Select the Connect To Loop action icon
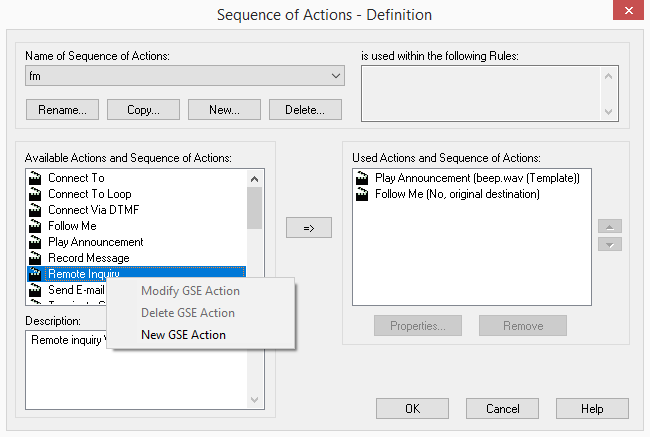650x437 pixels. (35, 194)
